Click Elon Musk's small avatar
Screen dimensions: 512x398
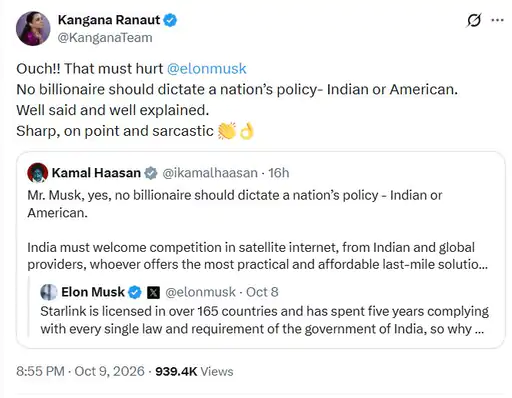coord(49,292)
